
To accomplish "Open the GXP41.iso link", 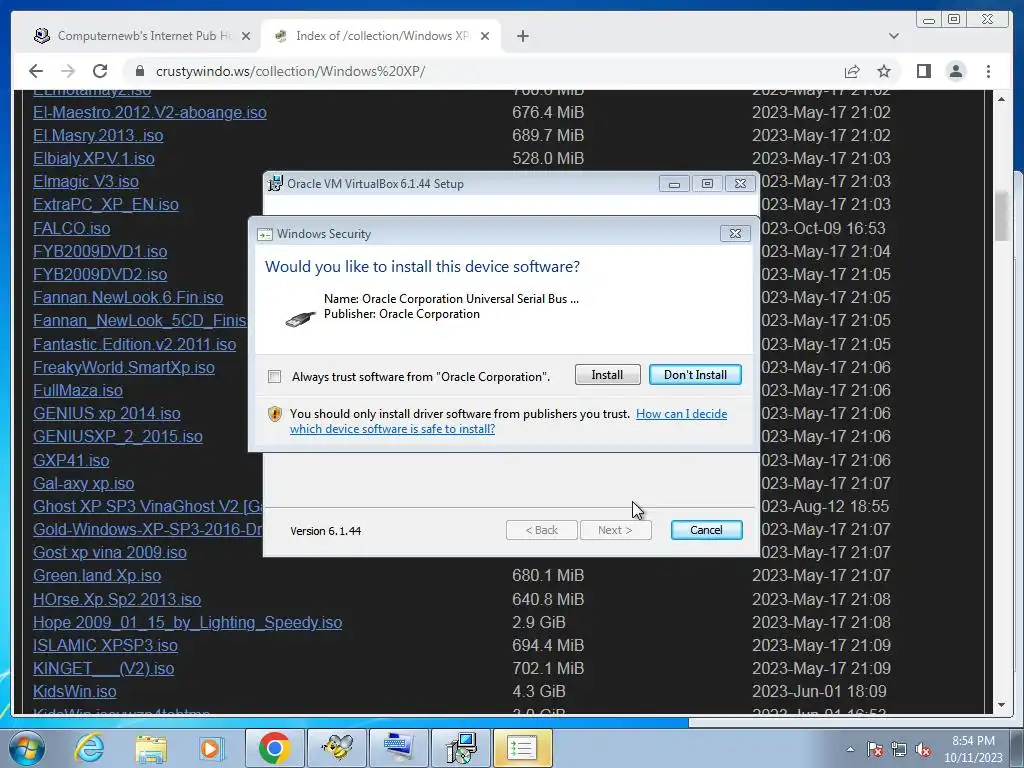I will [71, 460].
